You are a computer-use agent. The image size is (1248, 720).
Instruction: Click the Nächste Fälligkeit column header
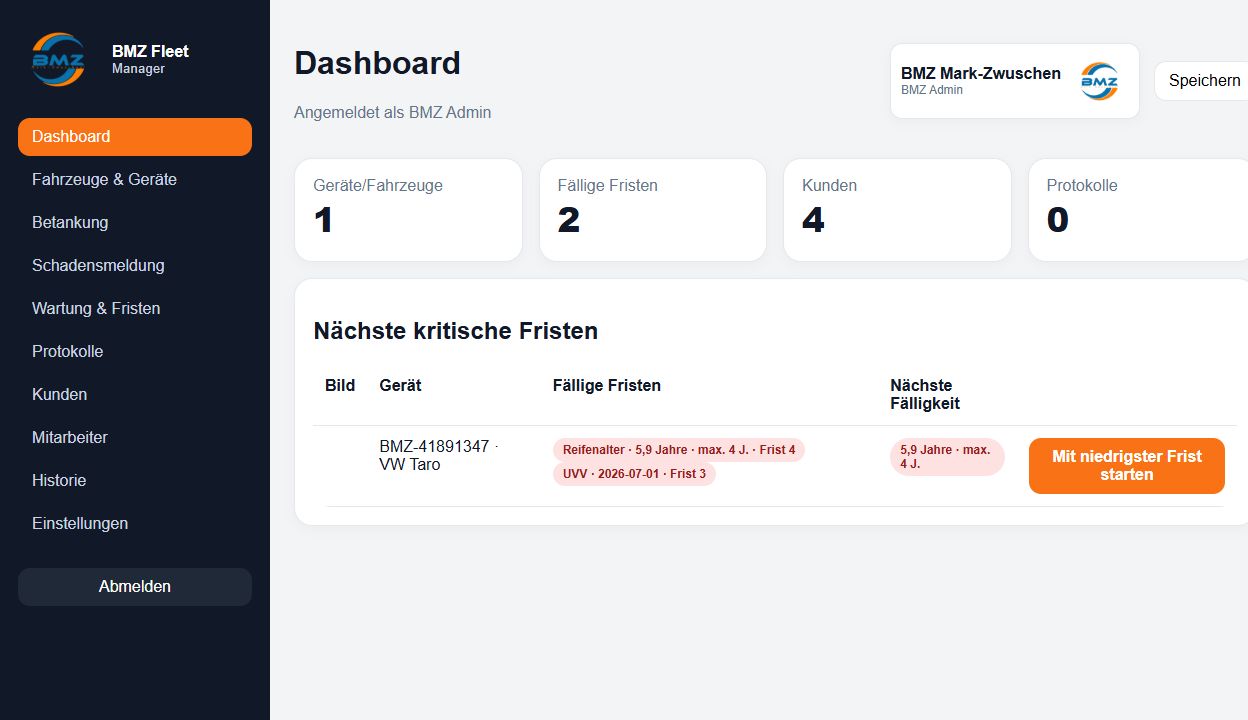[925, 395]
